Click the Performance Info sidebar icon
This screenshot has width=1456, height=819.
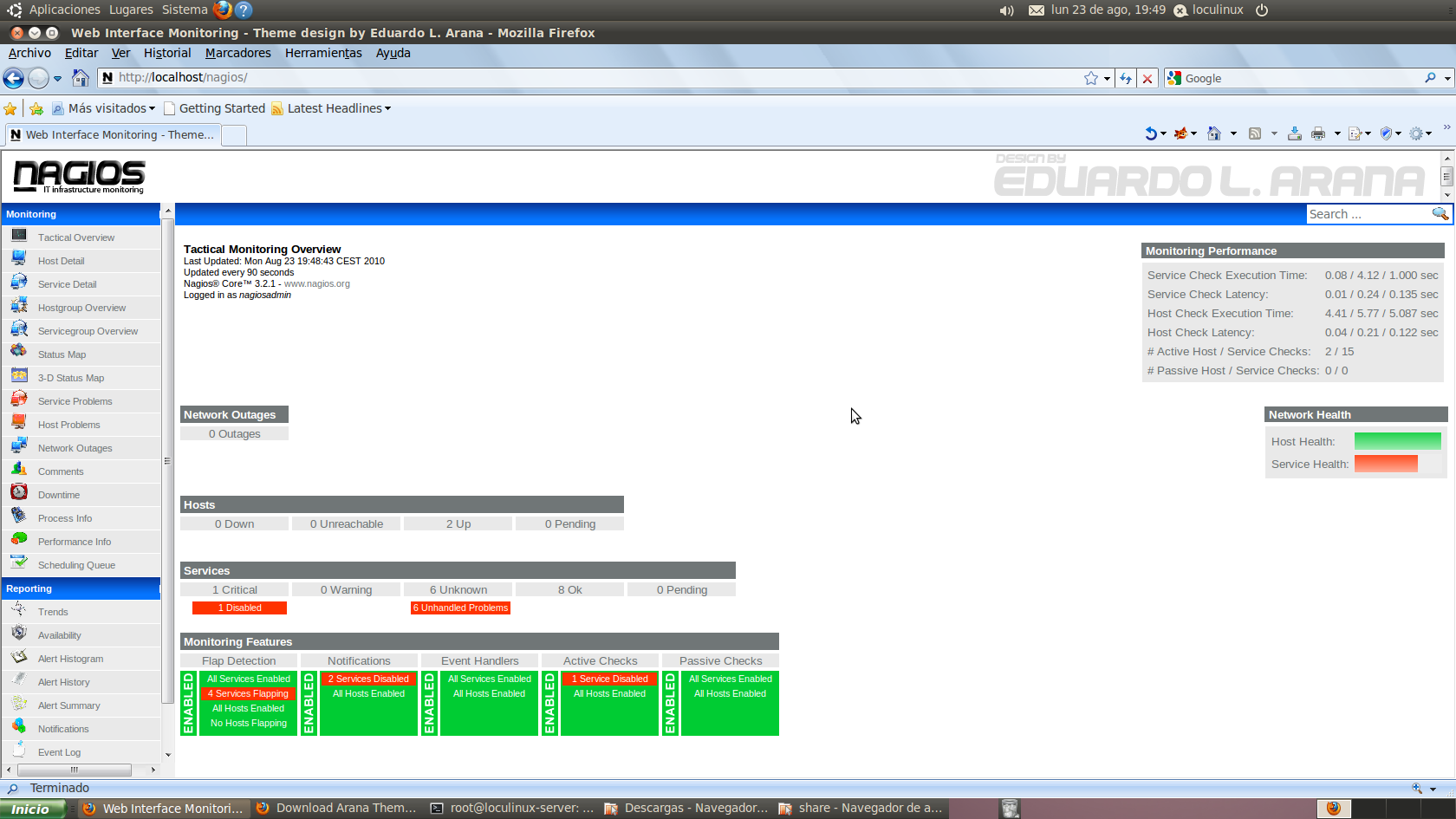19,540
